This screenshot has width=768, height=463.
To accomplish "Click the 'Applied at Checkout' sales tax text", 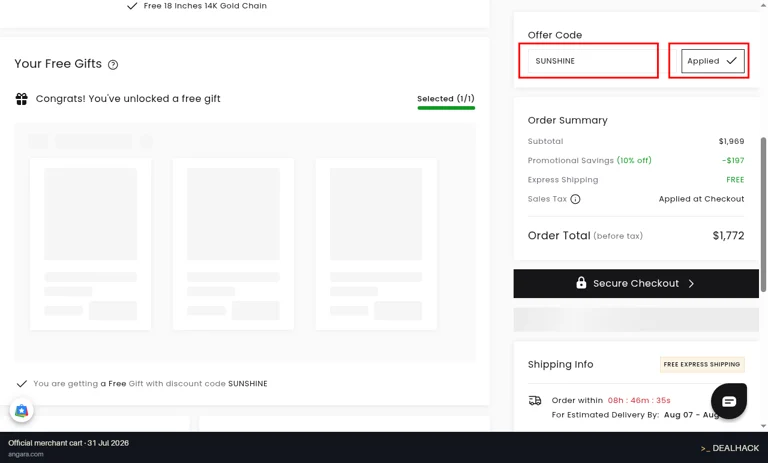I will coord(701,199).
